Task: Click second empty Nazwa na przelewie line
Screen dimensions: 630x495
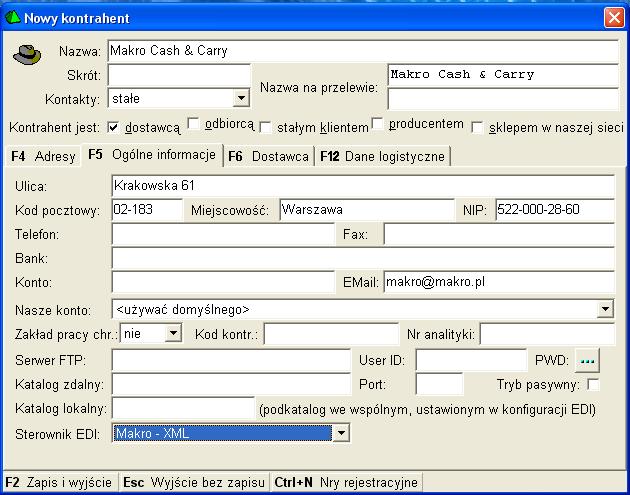Action: coord(503,99)
